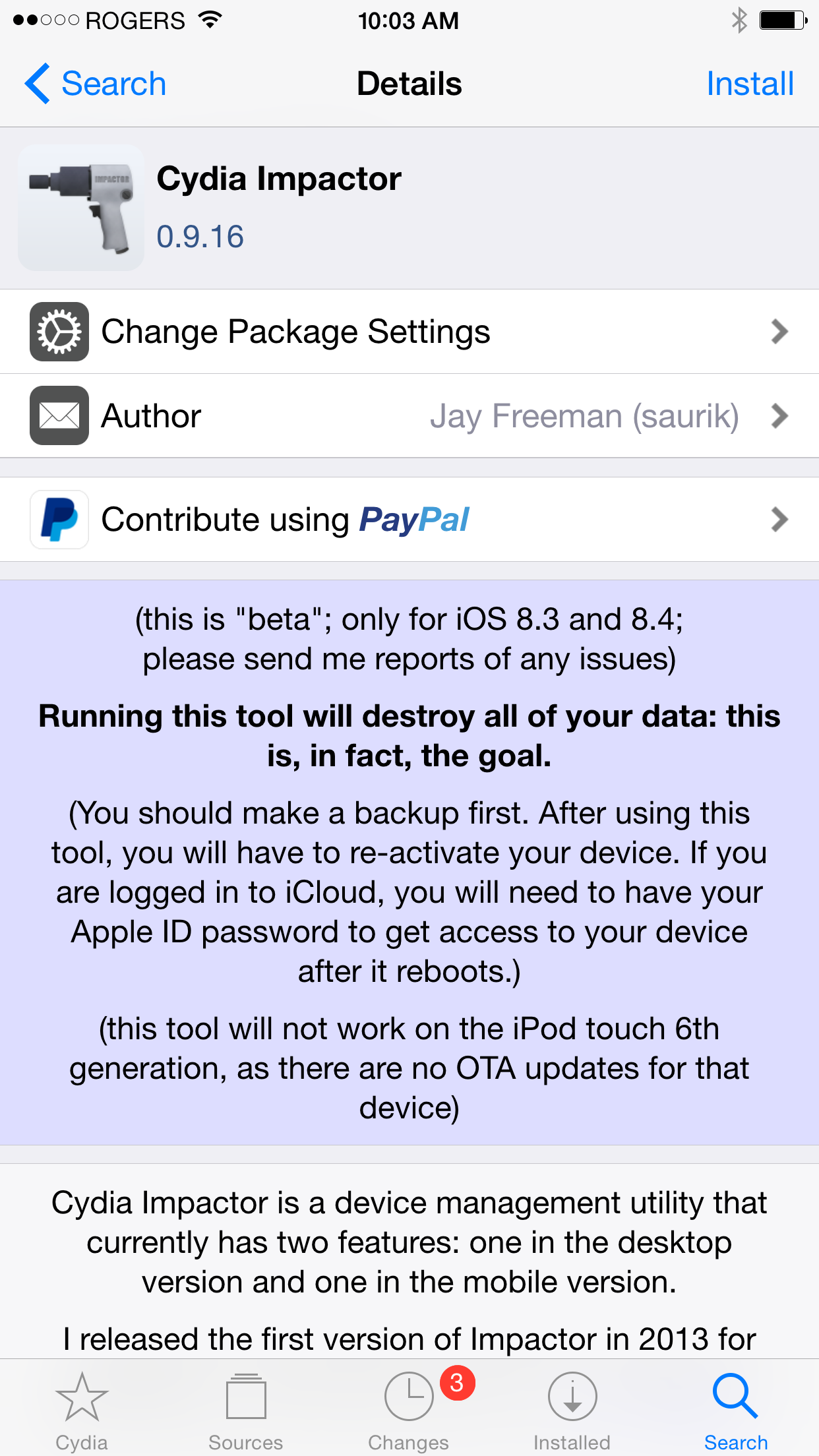Viewport: 819px width, 1456px height.
Task: Expand the Author row chevron
Action: (x=779, y=415)
